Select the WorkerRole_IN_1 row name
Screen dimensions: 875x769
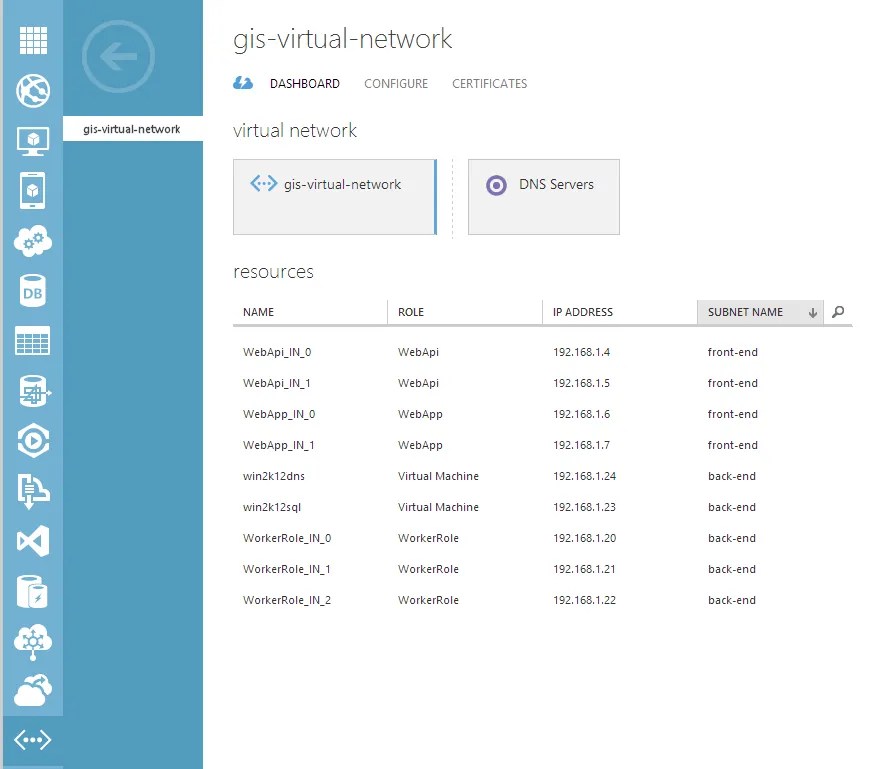pyautogui.click(x=286, y=569)
